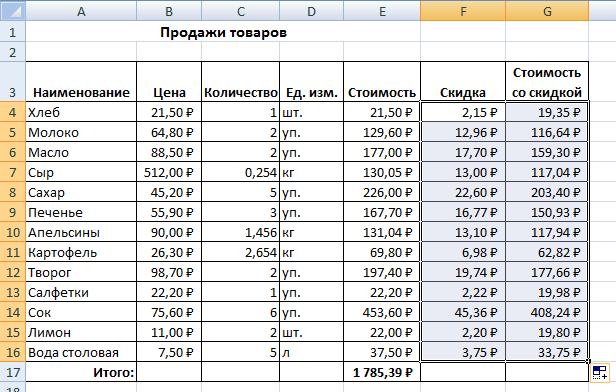Select cost cell '69,80 ₽'
This screenshot has height=392, width=616.
[x=382, y=253]
